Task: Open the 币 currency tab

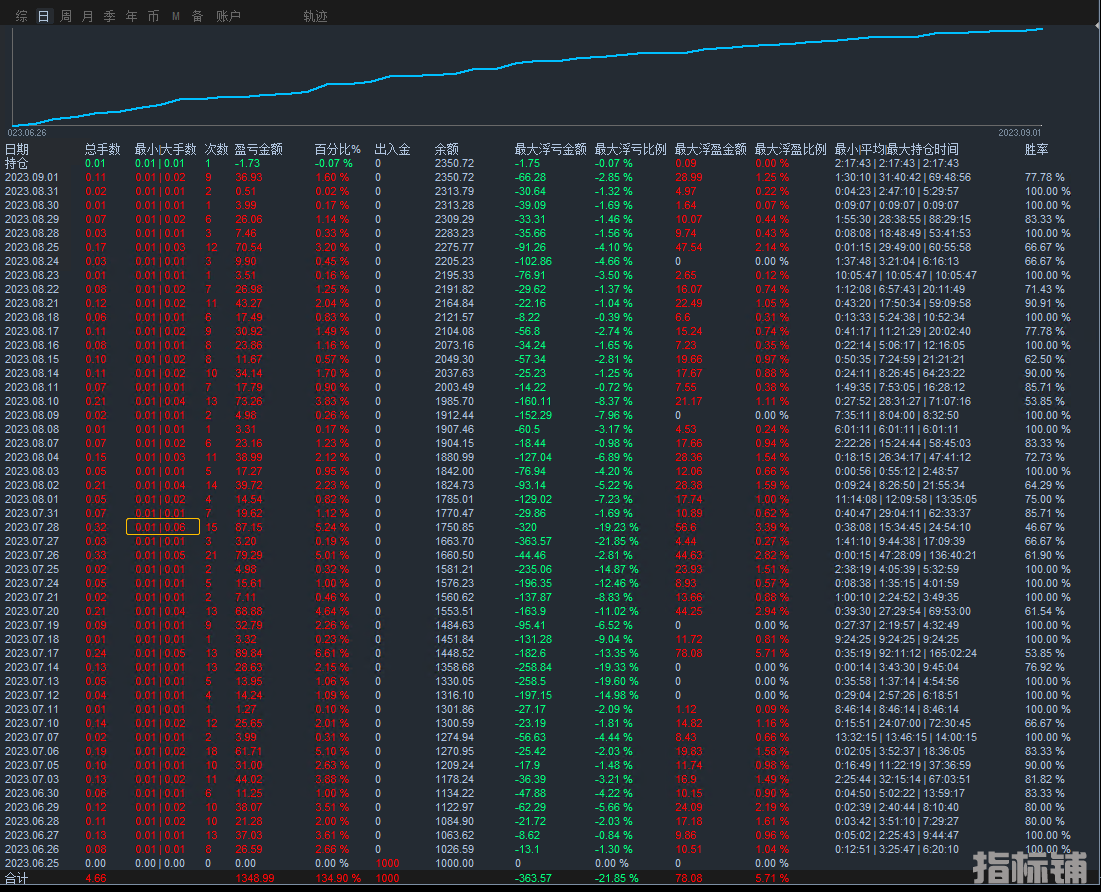Action: click(153, 16)
